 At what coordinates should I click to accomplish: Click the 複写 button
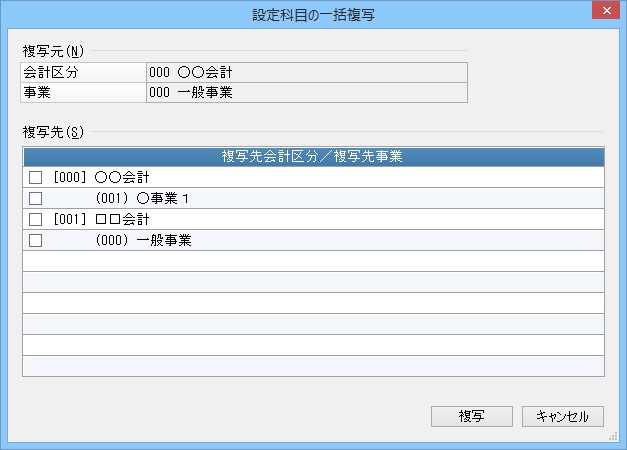pyautogui.click(x=471, y=416)
